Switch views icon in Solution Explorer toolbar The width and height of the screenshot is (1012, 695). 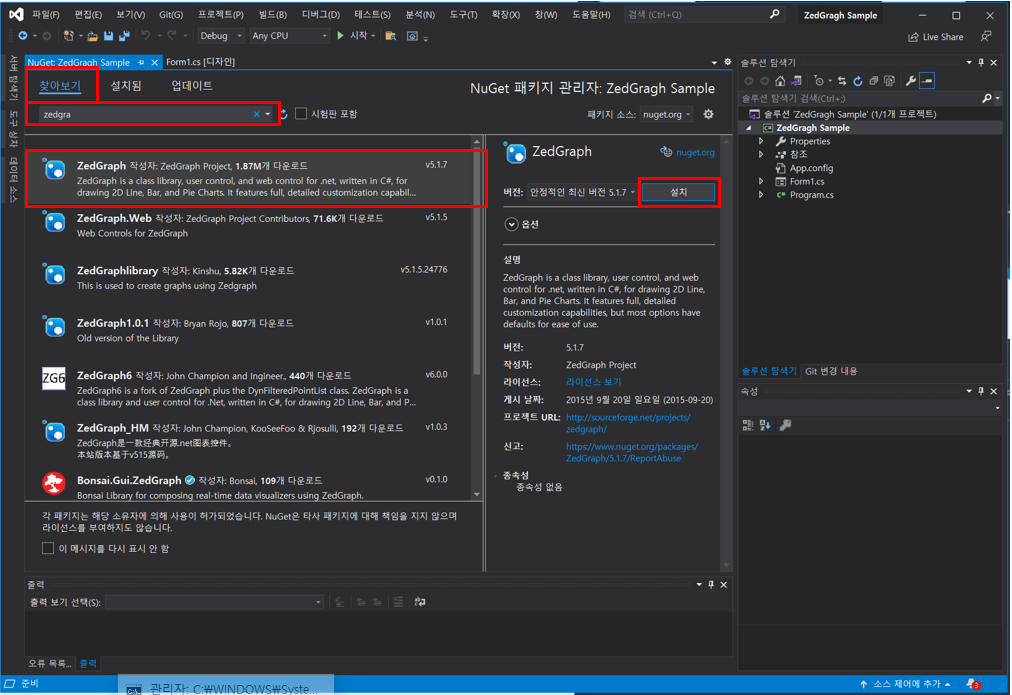[796, 81]
